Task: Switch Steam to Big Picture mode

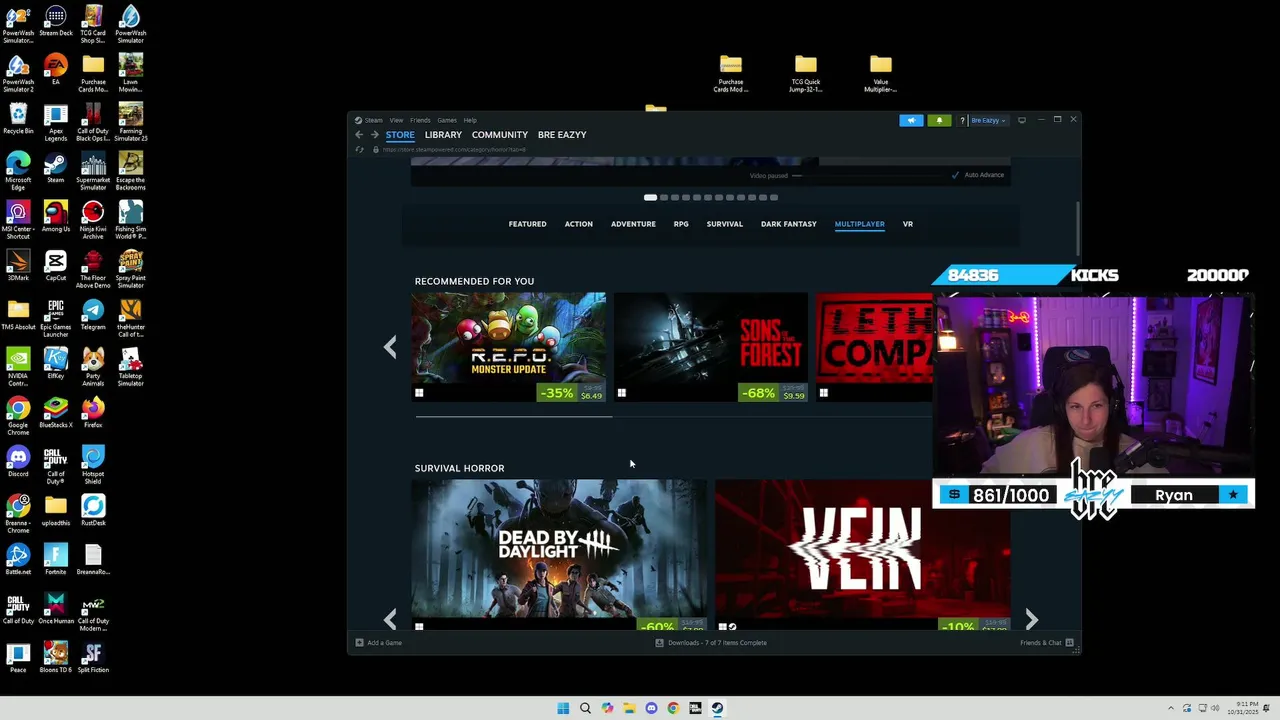Action: click(1021, 120)
